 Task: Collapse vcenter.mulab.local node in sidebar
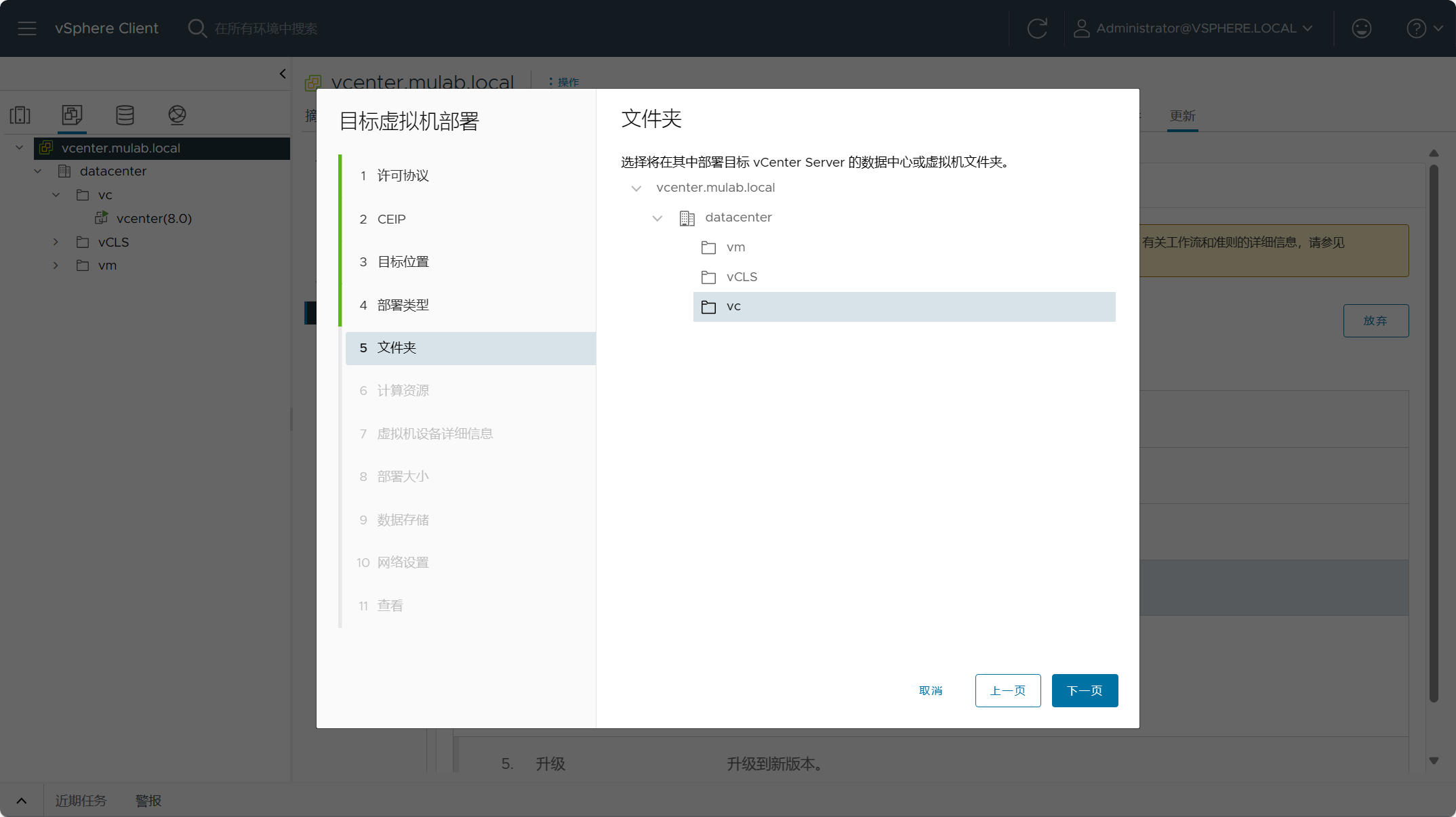pos(20,148)
